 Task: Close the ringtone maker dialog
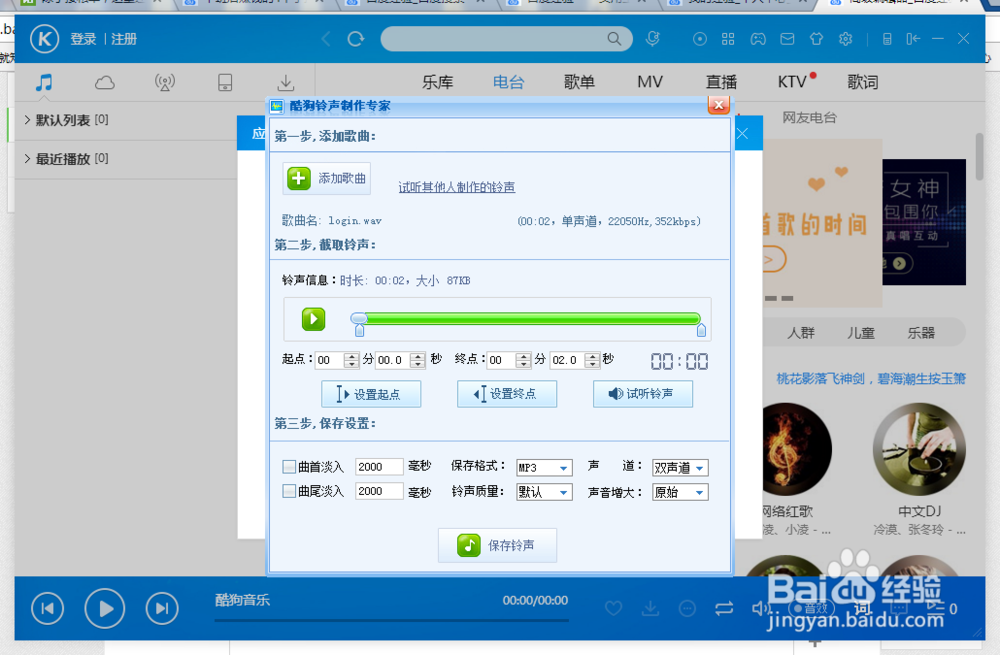(x=719, y=105)
